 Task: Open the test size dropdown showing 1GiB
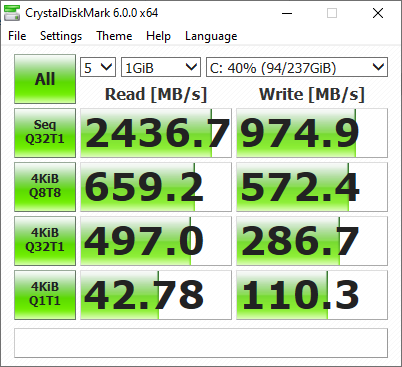pos(161,67)
